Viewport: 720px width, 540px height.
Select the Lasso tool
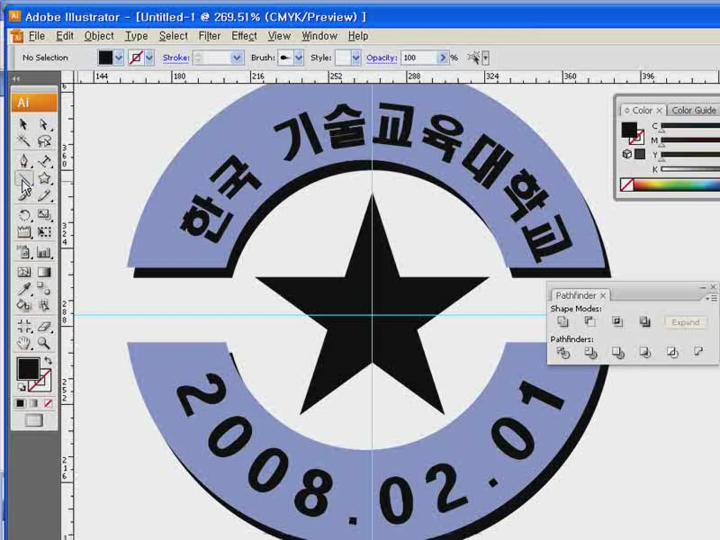[x=44, y=141]
